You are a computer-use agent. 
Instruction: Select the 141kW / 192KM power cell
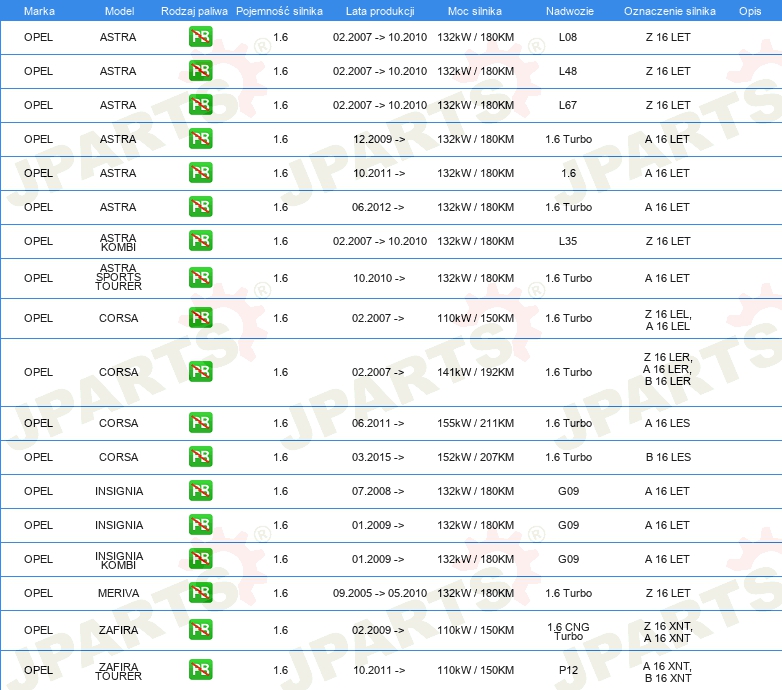point(475,372)
